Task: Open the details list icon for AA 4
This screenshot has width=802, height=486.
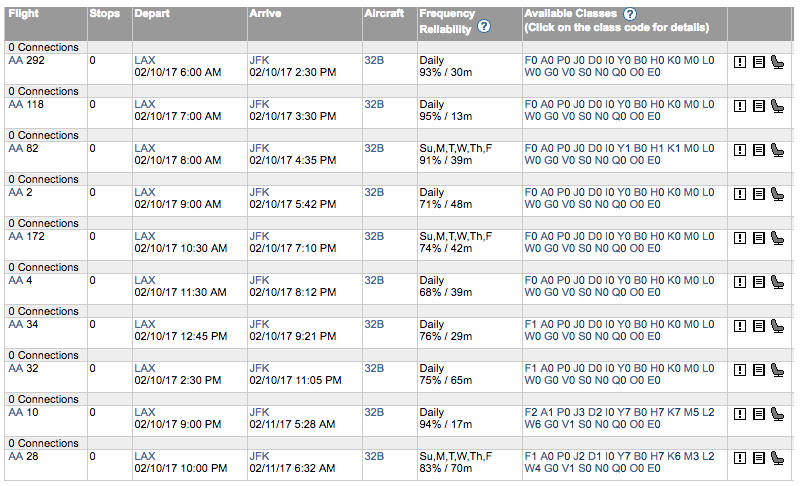Action: pos(759,282)
